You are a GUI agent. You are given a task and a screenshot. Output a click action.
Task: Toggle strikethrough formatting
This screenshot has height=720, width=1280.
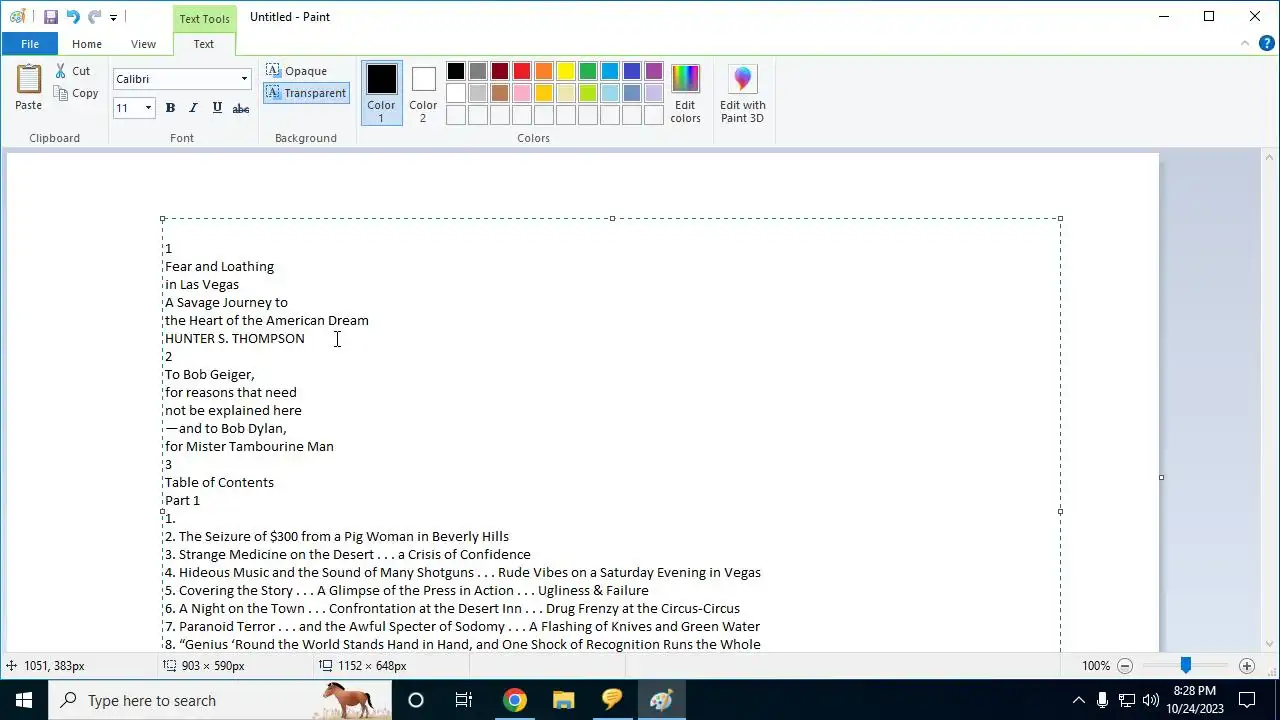241,108
